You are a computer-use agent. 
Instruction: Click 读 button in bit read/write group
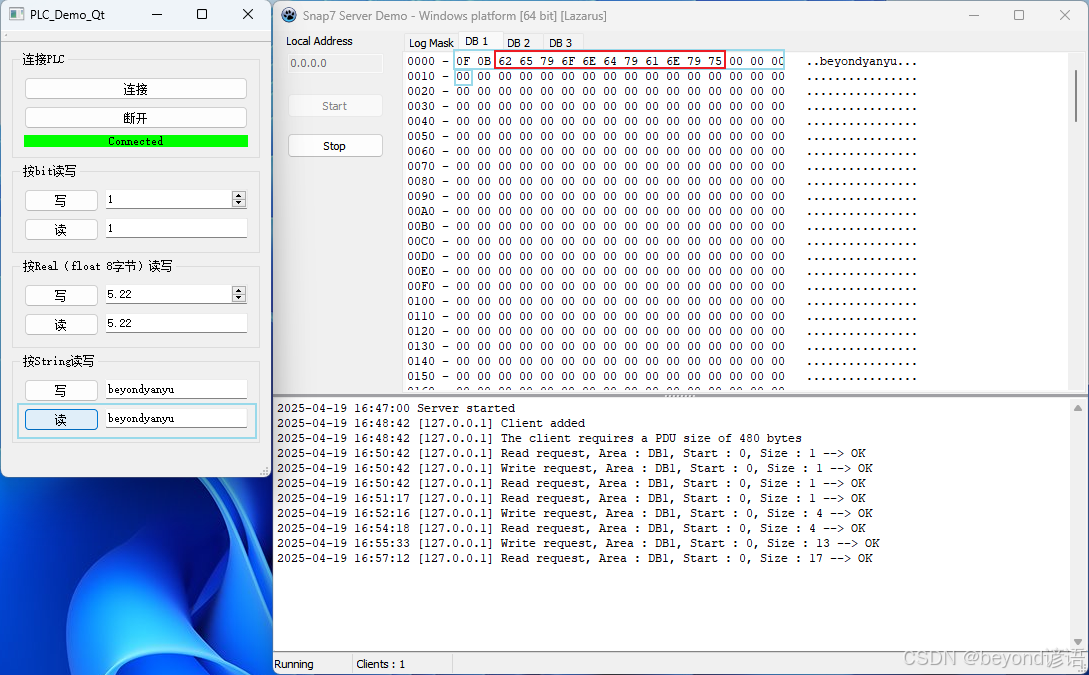coord(61,229)
